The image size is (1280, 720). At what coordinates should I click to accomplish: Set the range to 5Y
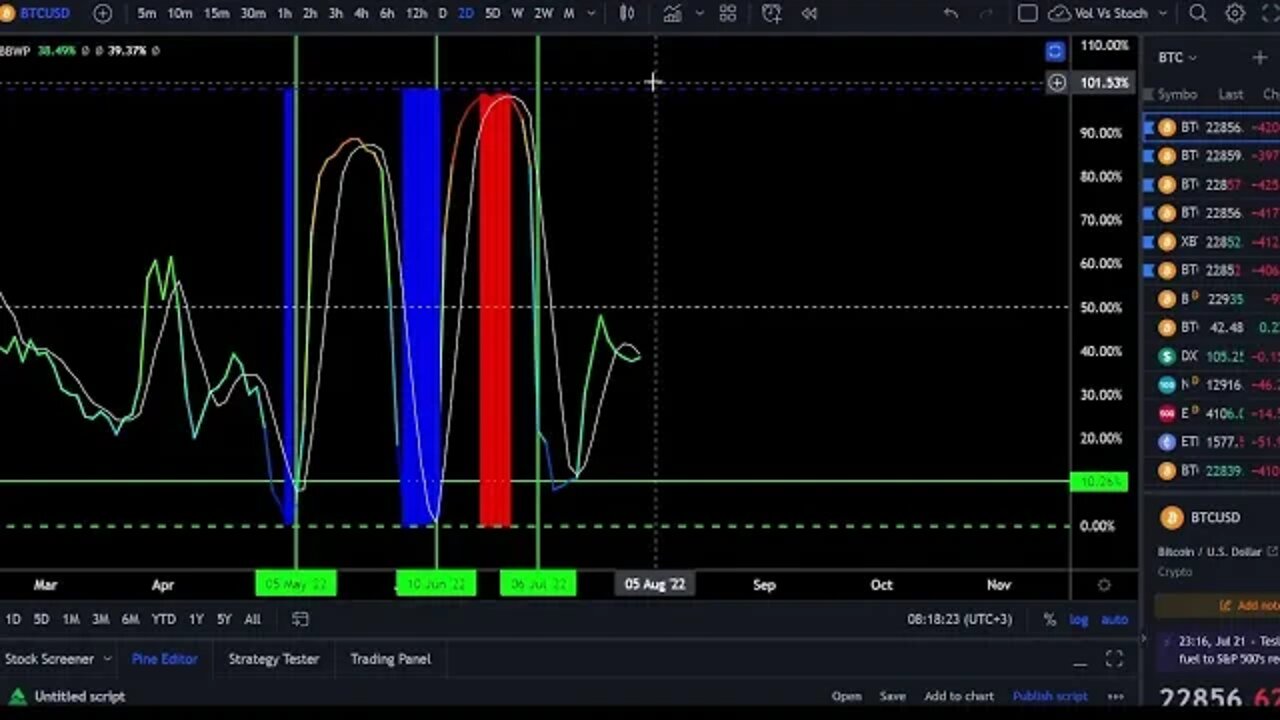click(x=224, y=619)
